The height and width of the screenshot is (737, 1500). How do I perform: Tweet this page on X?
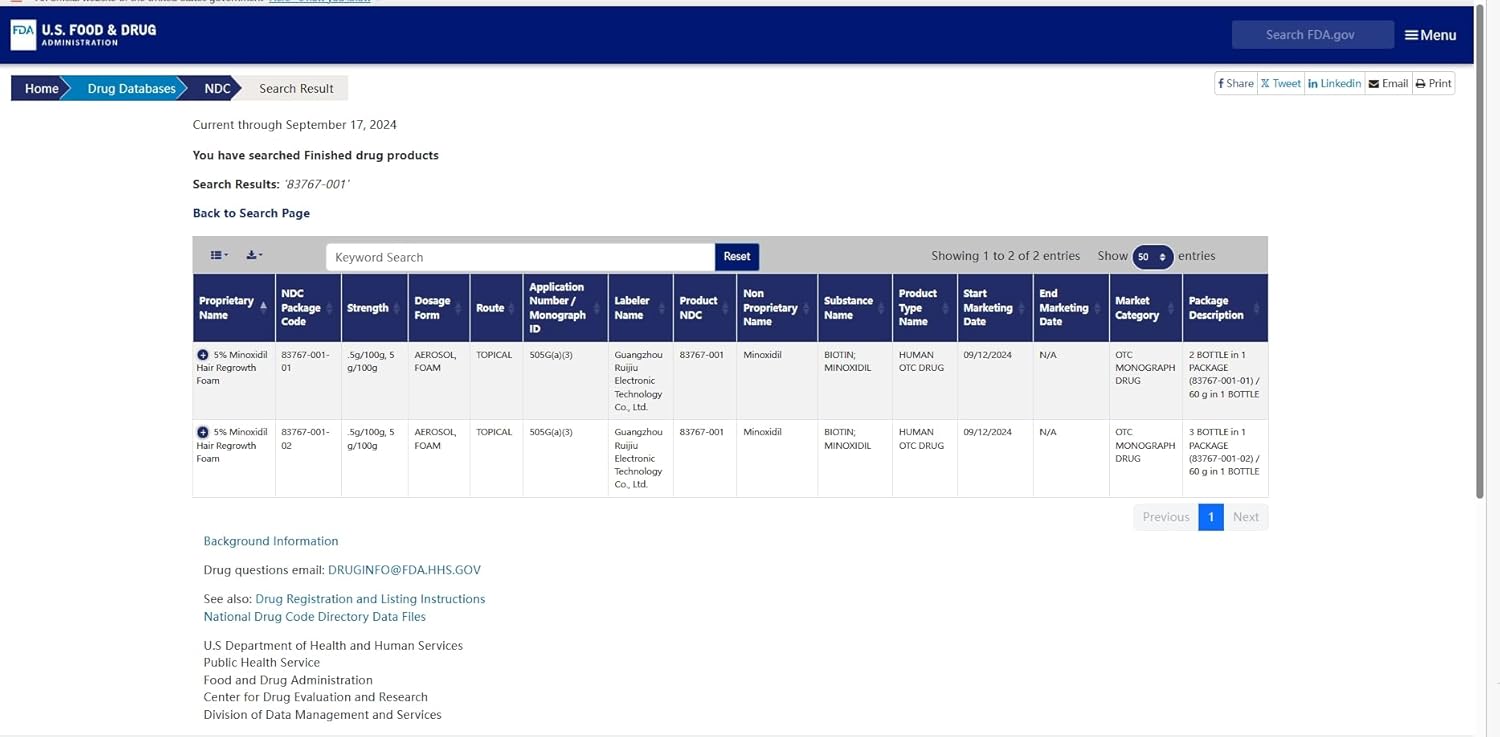point(1281,84)
